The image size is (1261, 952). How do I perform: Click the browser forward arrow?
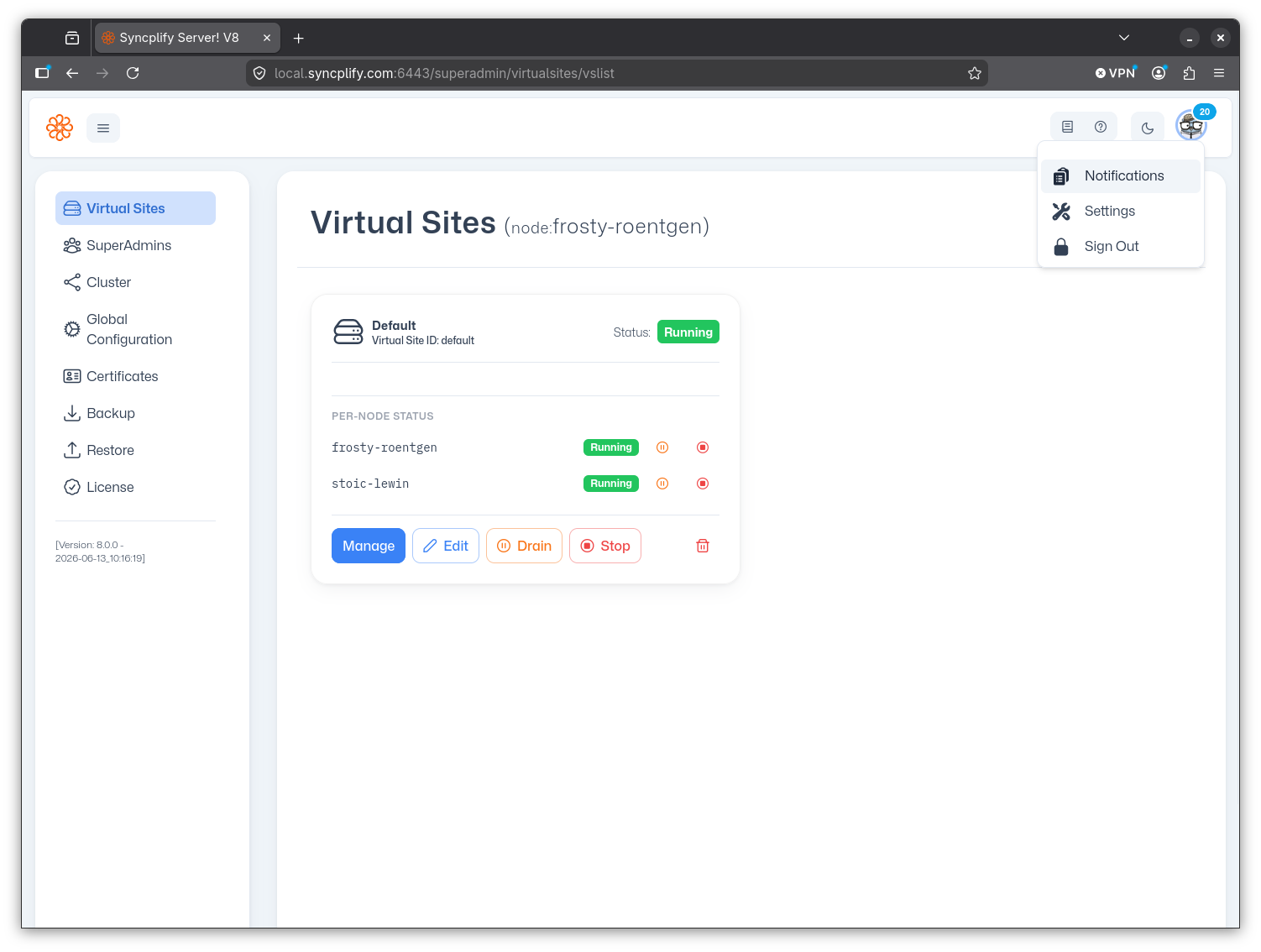tap(102, 73)
